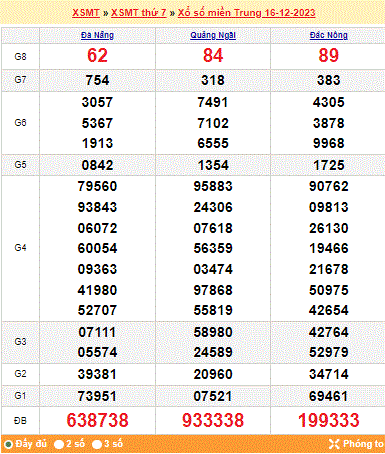Image resolution: width=385 pixels, height=454 pixels.
Task: Click the G1 row label
Action: (x=20, y=396)
